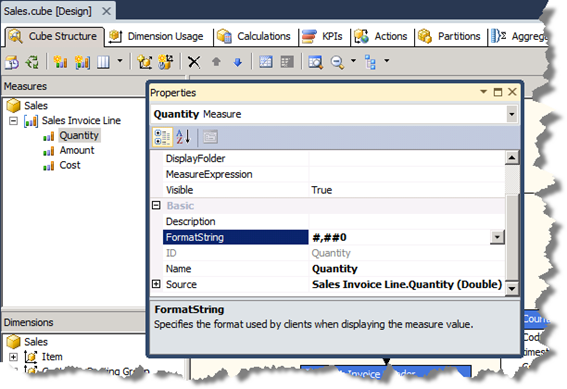The height and width of the screenshot is (389, 567).
Task: Expand the Source property row
Action: point(156,284)
